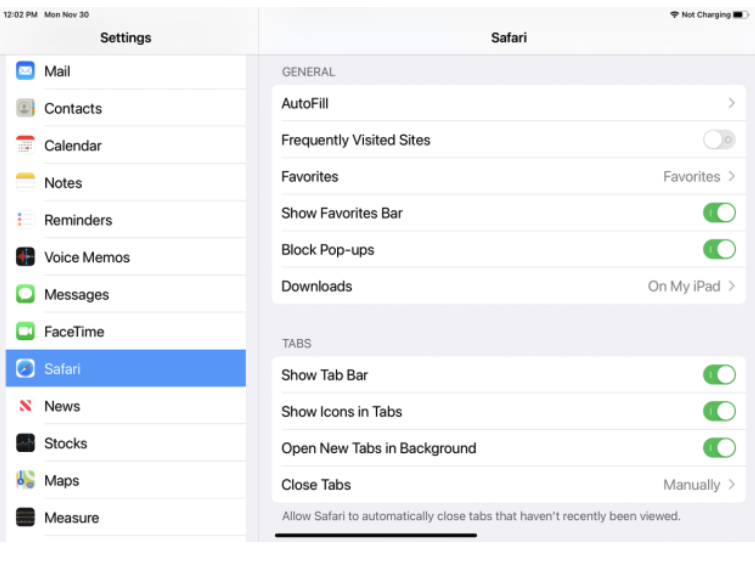The width and height of the screenshot is (755, 565).
Task: Open News settings row
Action: [62, 406]
